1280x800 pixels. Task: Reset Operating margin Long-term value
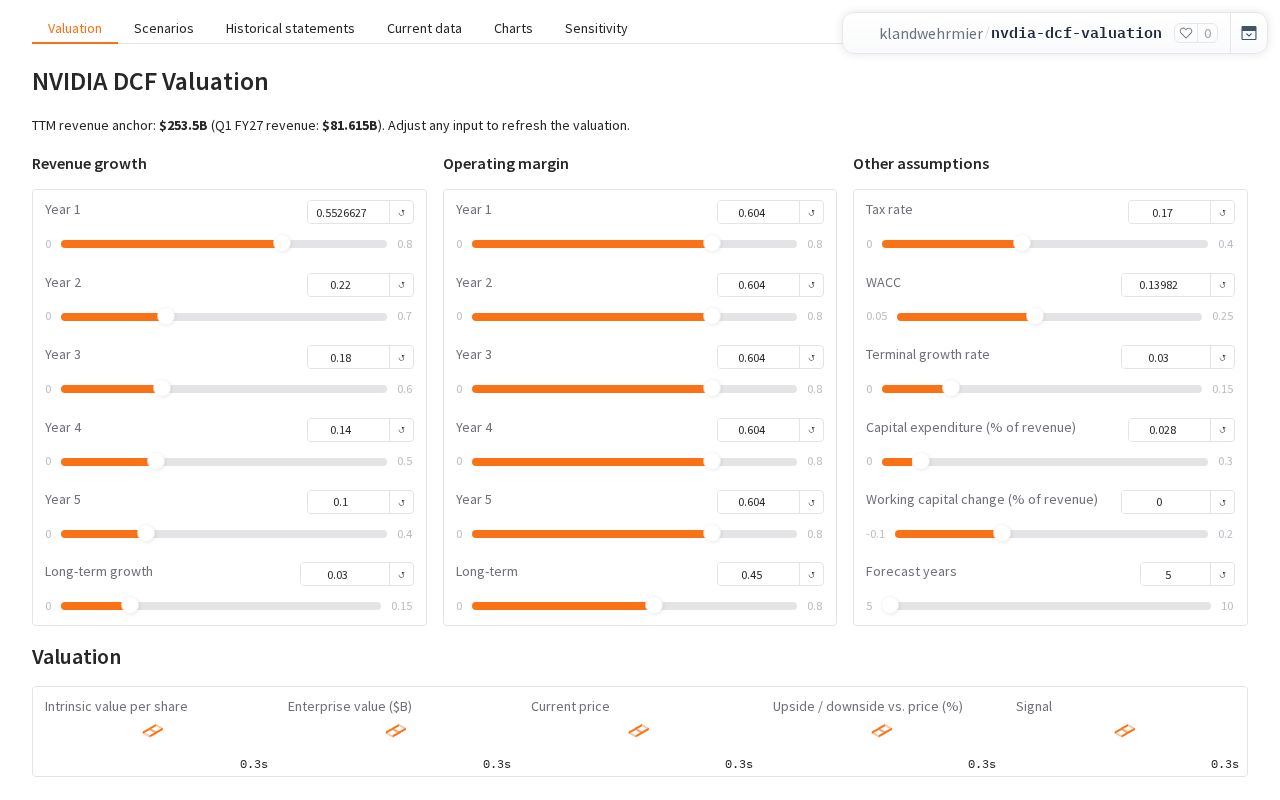click(x=812, y=574)
